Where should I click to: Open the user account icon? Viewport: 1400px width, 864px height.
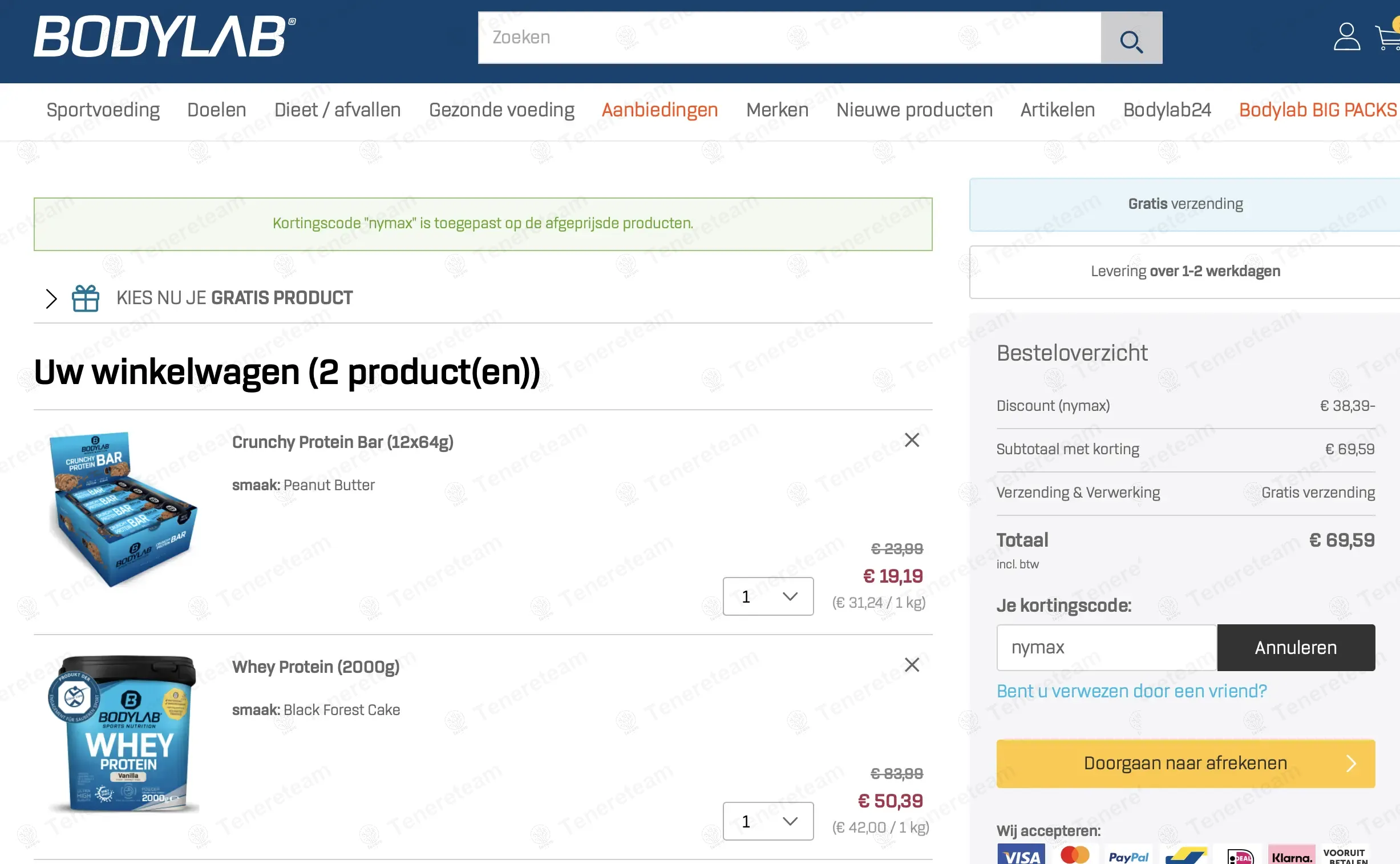(1346, 37)
